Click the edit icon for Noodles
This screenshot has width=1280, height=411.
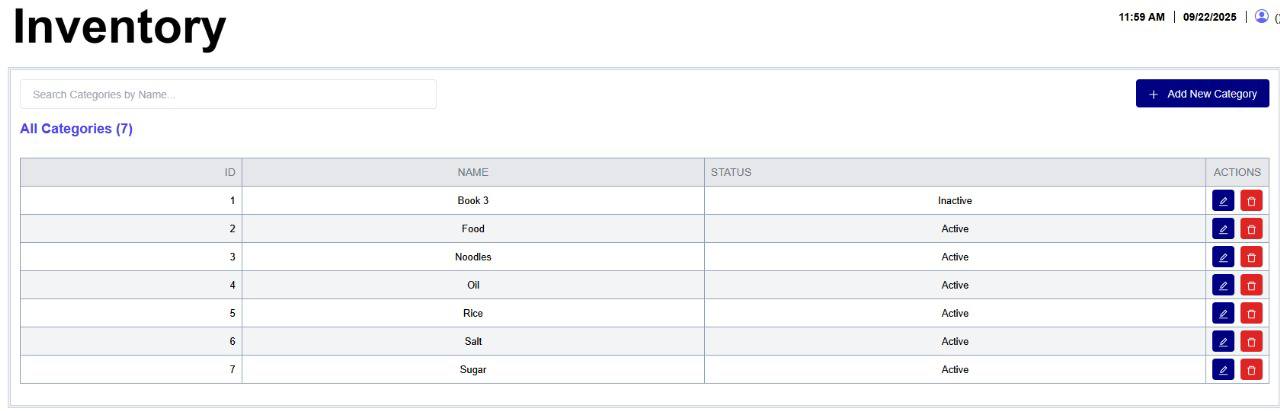1223,257
